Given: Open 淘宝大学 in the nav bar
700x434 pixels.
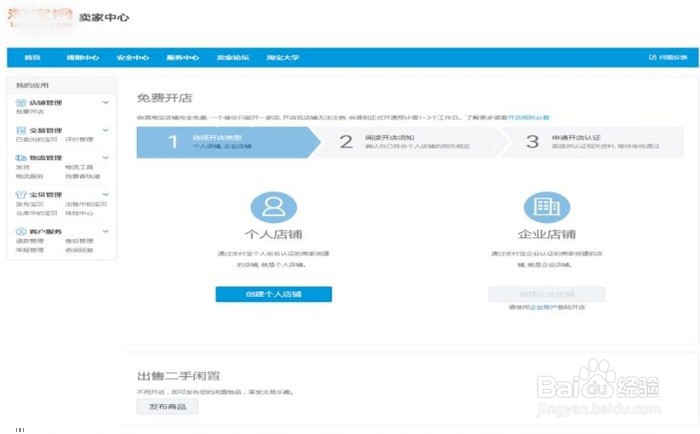Looking at the screenshot, I should pos(283,58).
